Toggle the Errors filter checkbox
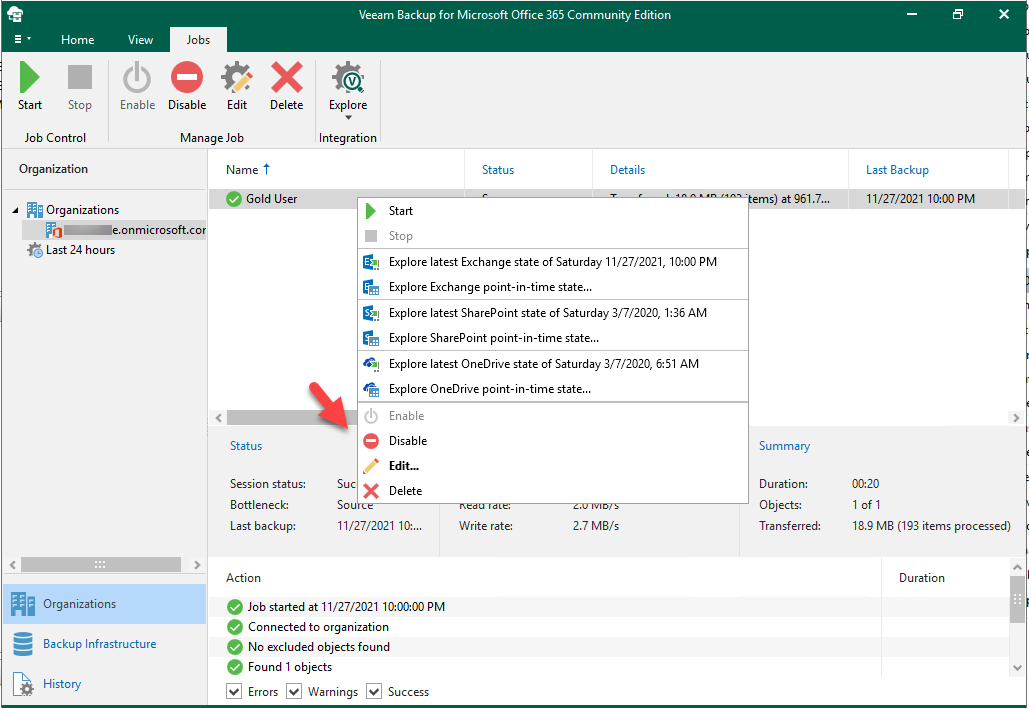The width and height of the screenshot is (1029, 708). pos(234,692)
